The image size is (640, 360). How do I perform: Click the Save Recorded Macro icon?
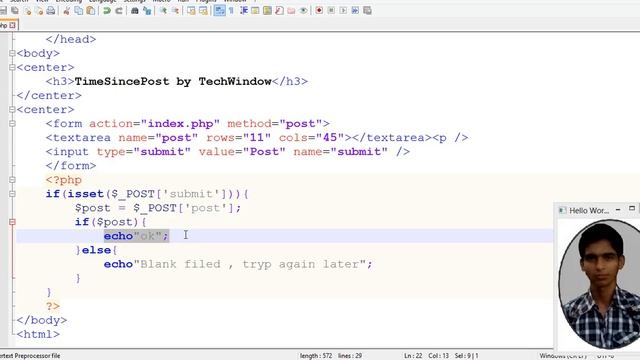[x=367, y=11]
